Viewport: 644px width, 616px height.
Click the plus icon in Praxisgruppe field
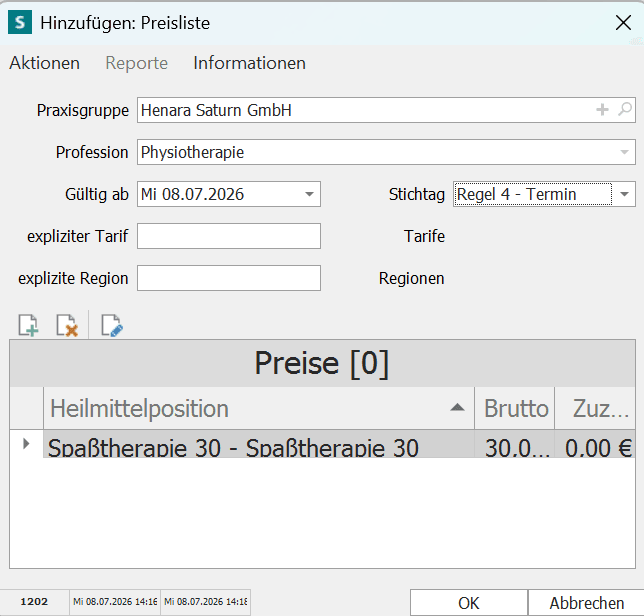pyautogui.click(x=602, y=110)
